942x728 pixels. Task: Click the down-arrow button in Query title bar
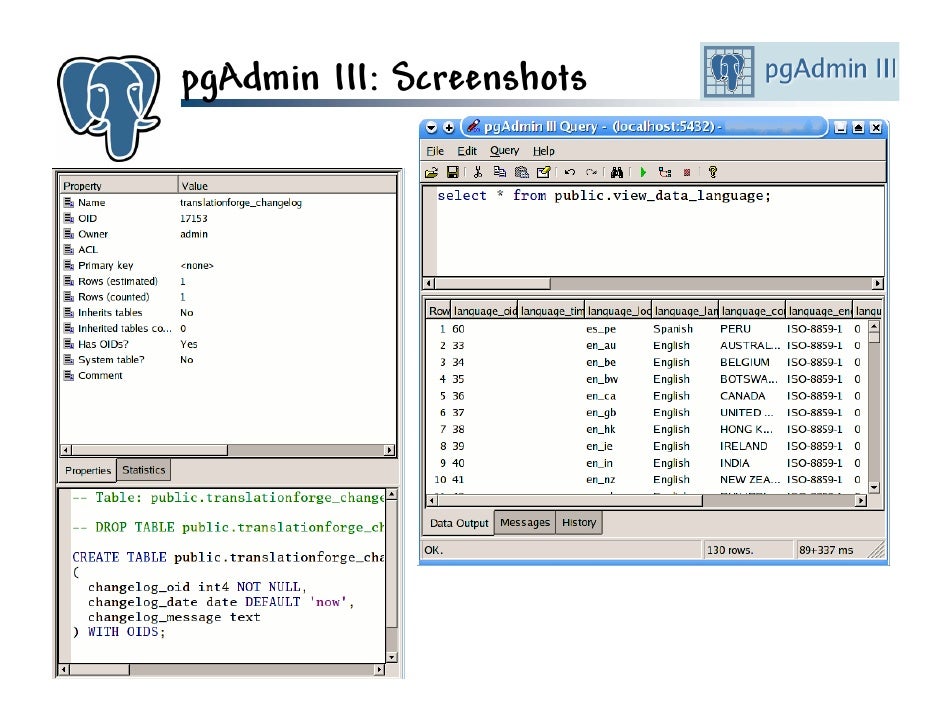431,127
